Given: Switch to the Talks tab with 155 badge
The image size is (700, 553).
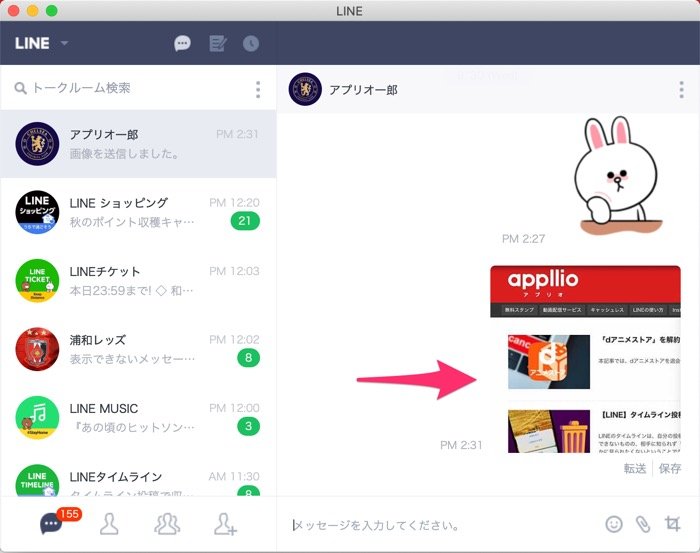Looking at the screenshot, I should 52,523.
